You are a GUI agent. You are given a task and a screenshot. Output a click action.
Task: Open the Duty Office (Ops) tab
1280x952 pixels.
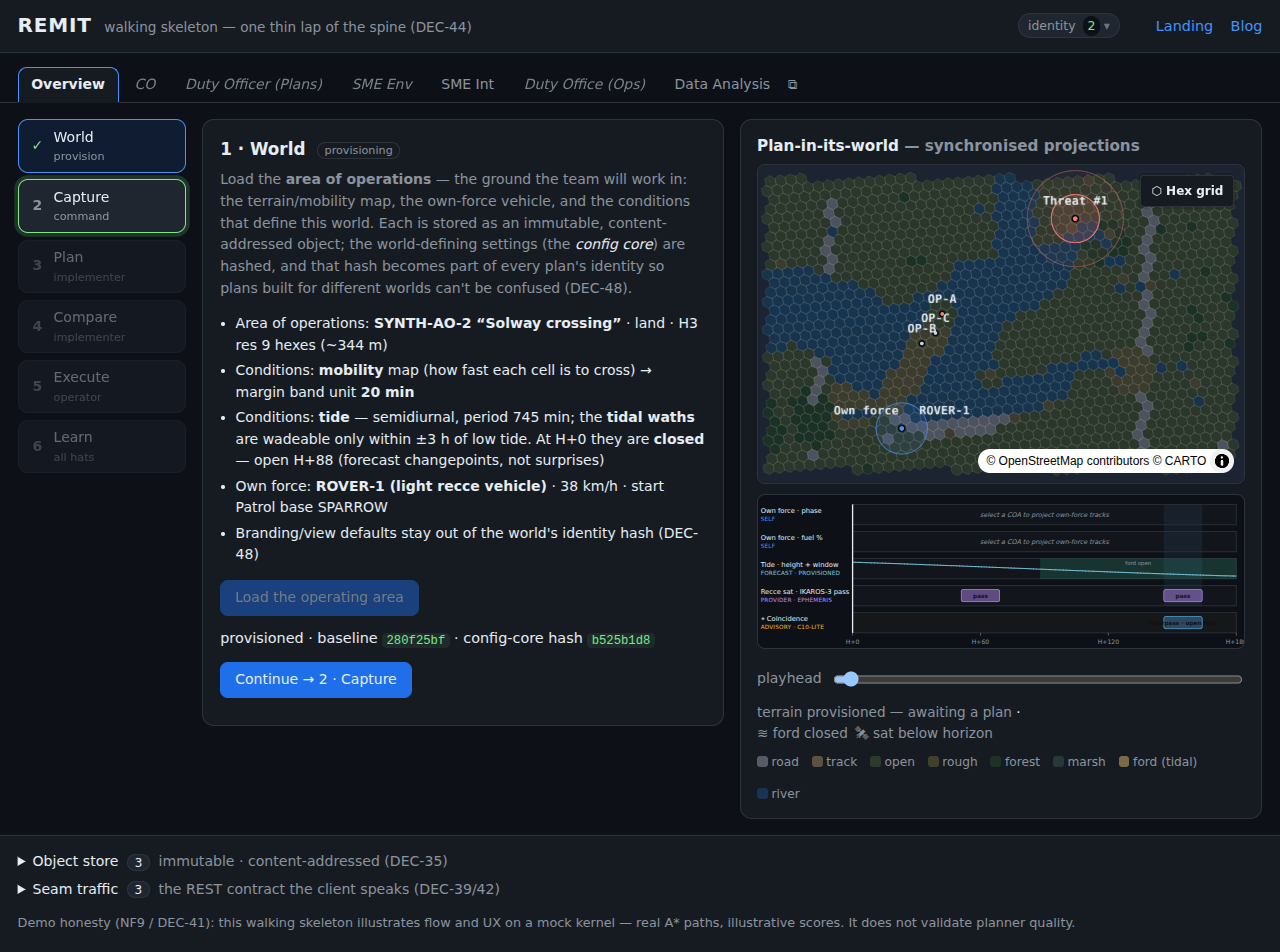[x=585, y=84]
